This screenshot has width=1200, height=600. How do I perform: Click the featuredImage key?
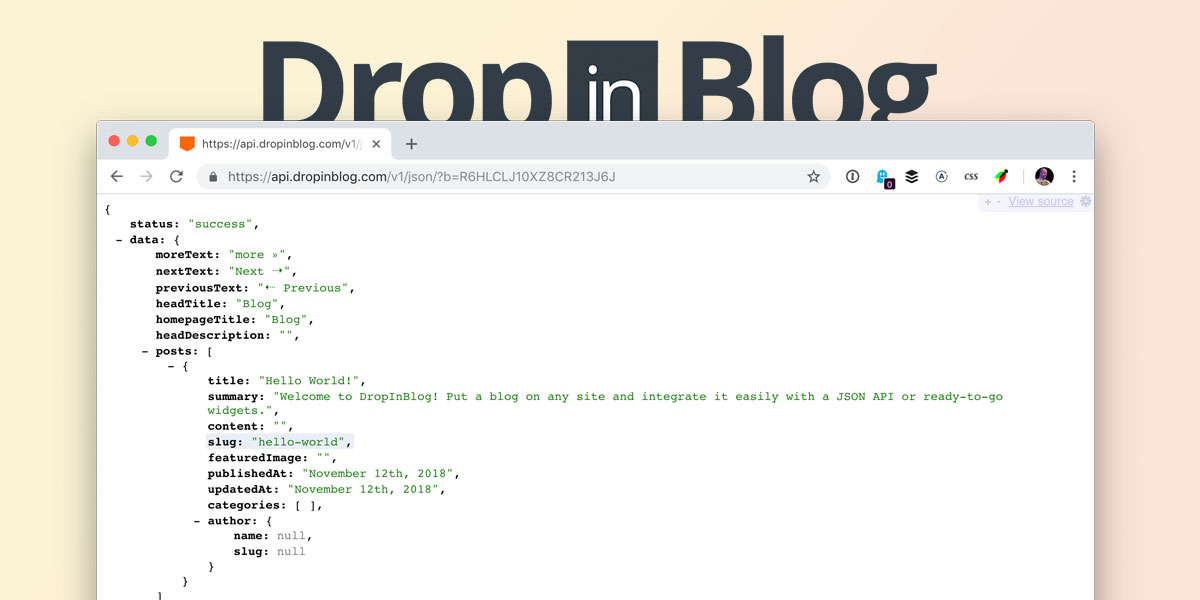(258, 458)
